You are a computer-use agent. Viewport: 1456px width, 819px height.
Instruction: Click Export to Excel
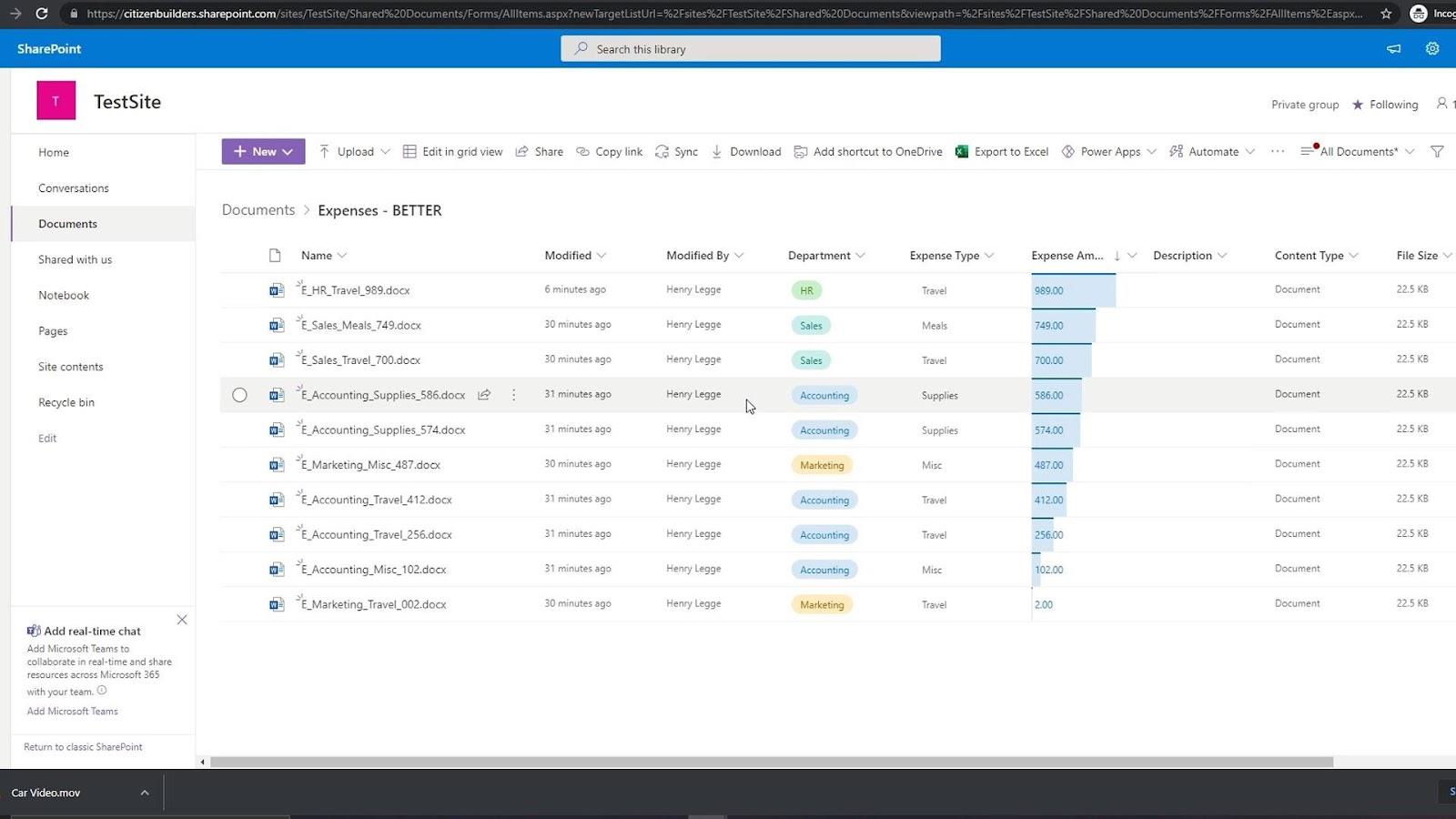point(1001,152)
